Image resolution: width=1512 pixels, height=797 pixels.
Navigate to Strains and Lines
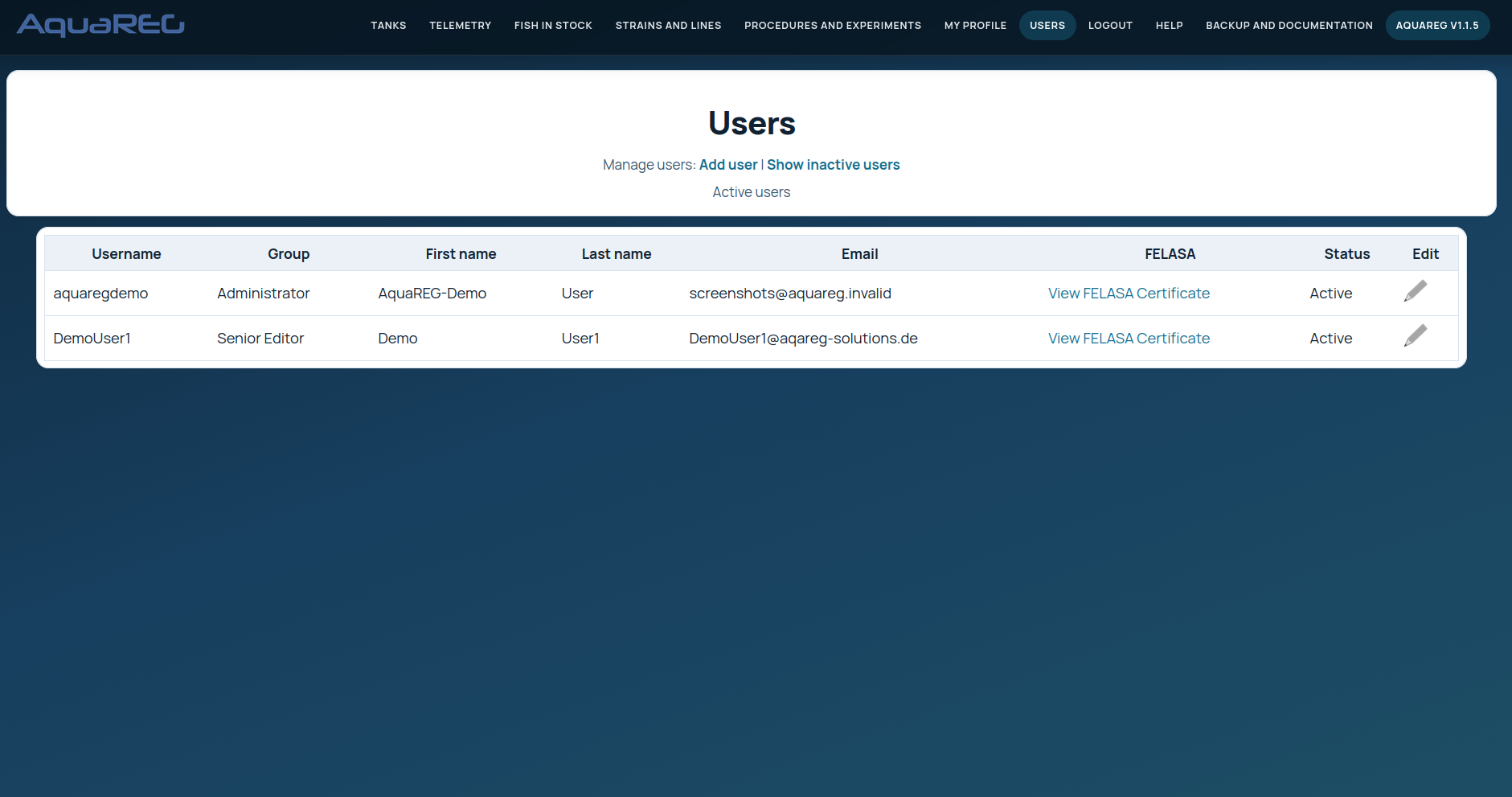pos(668,26)
